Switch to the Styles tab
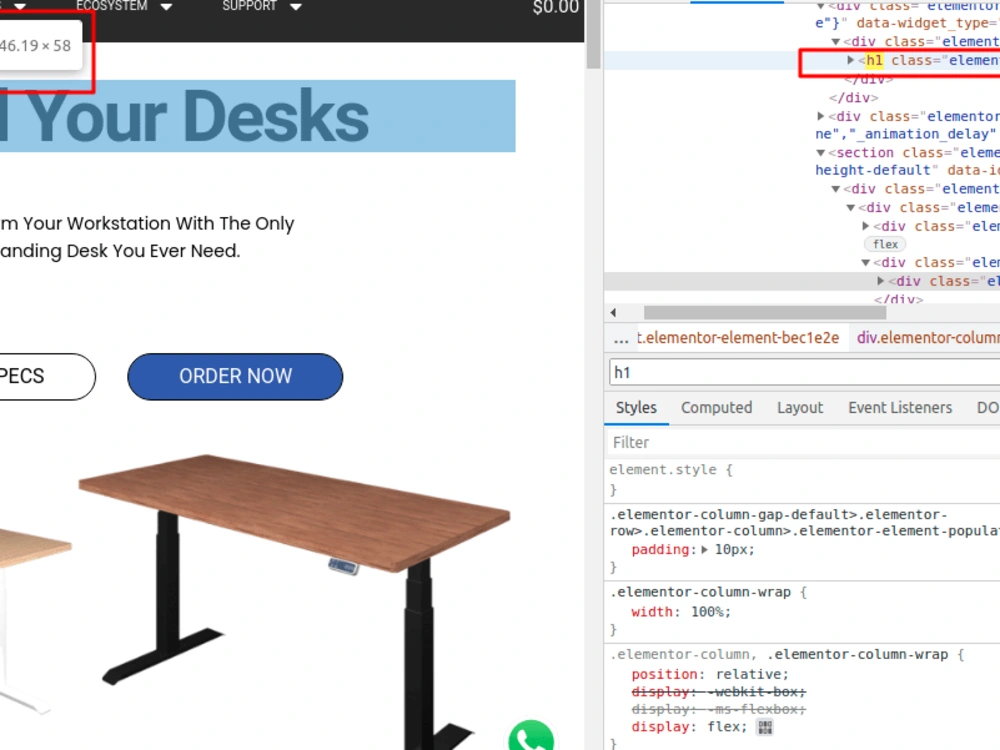 [x=636, y=408]
